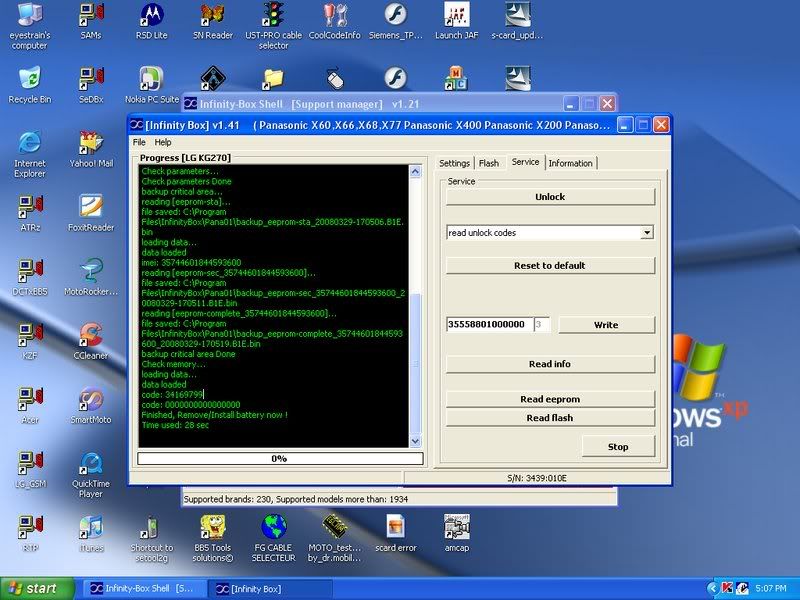The height and width of the screenshot is (600, 800).
Task: Open the SAMs desktop shortcut
Action: pos(91,21)
